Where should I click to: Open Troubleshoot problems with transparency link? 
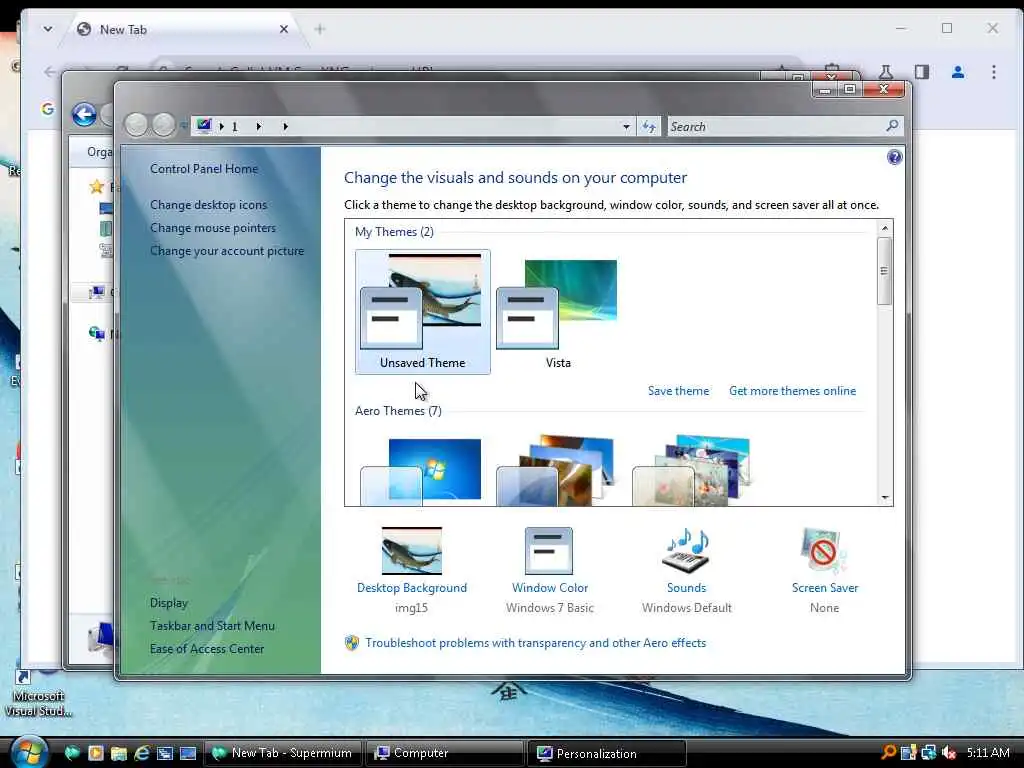[x=536, y=643]
